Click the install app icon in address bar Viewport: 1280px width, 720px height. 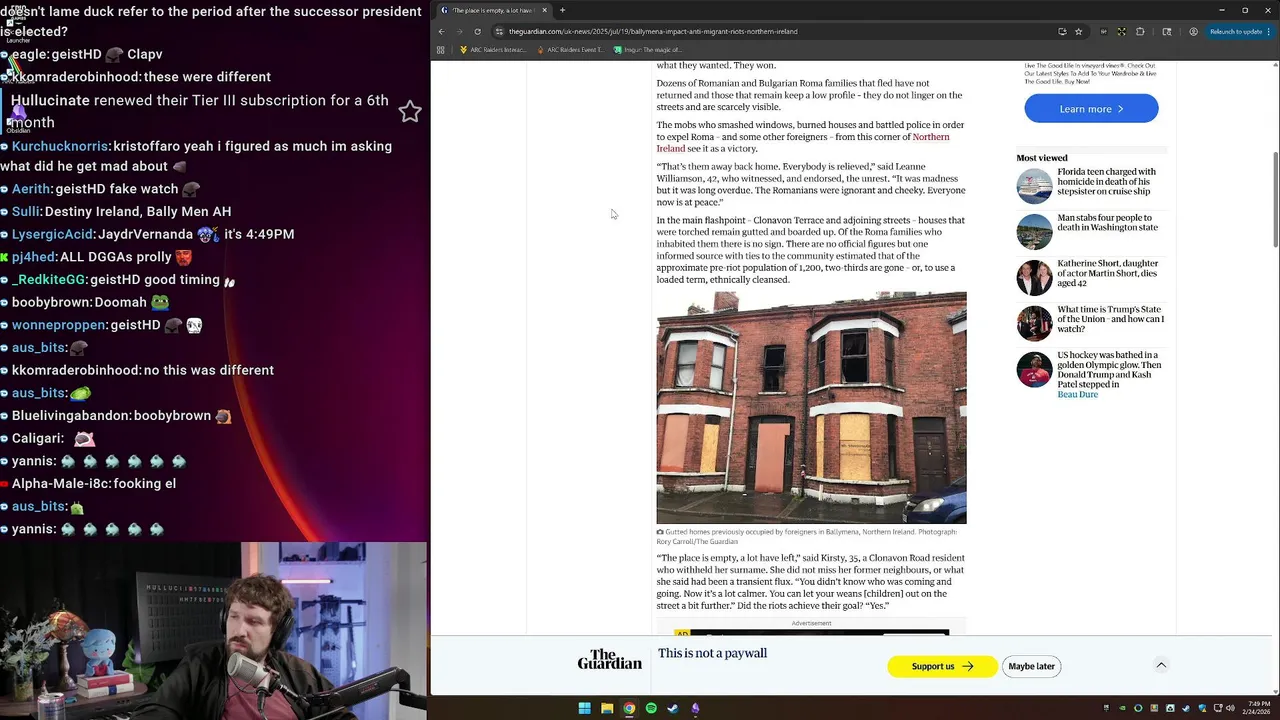[x=1062, y=31]
